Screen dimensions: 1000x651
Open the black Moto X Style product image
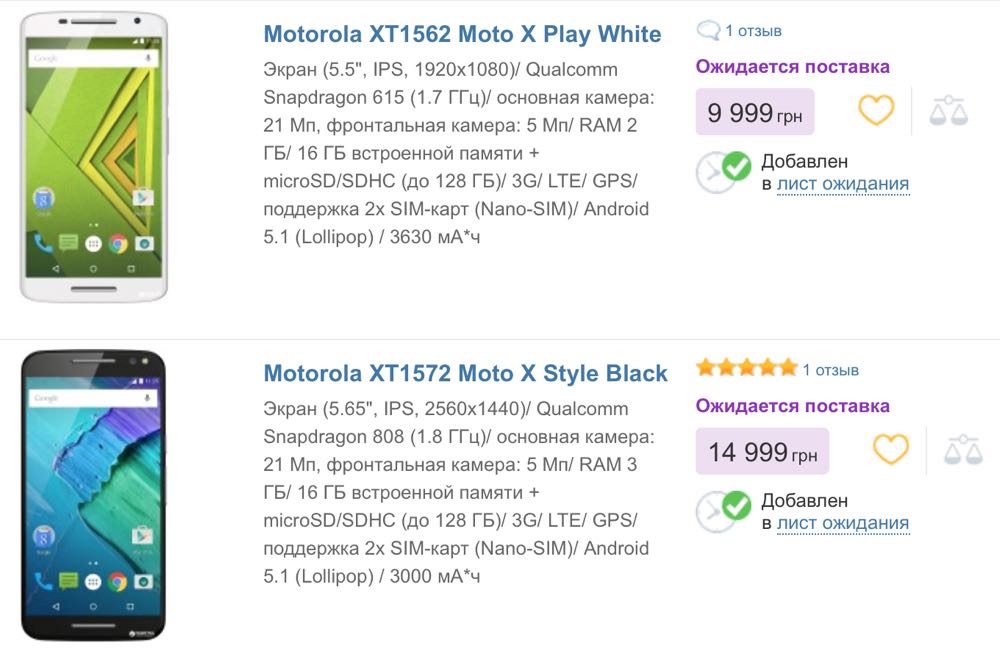click(94, 495)
